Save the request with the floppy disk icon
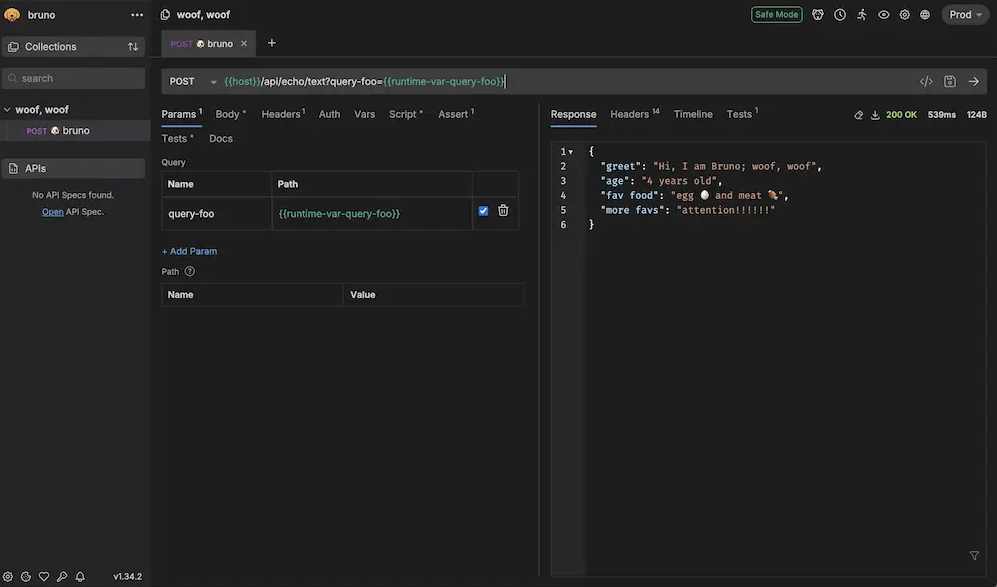 point(950,82)
